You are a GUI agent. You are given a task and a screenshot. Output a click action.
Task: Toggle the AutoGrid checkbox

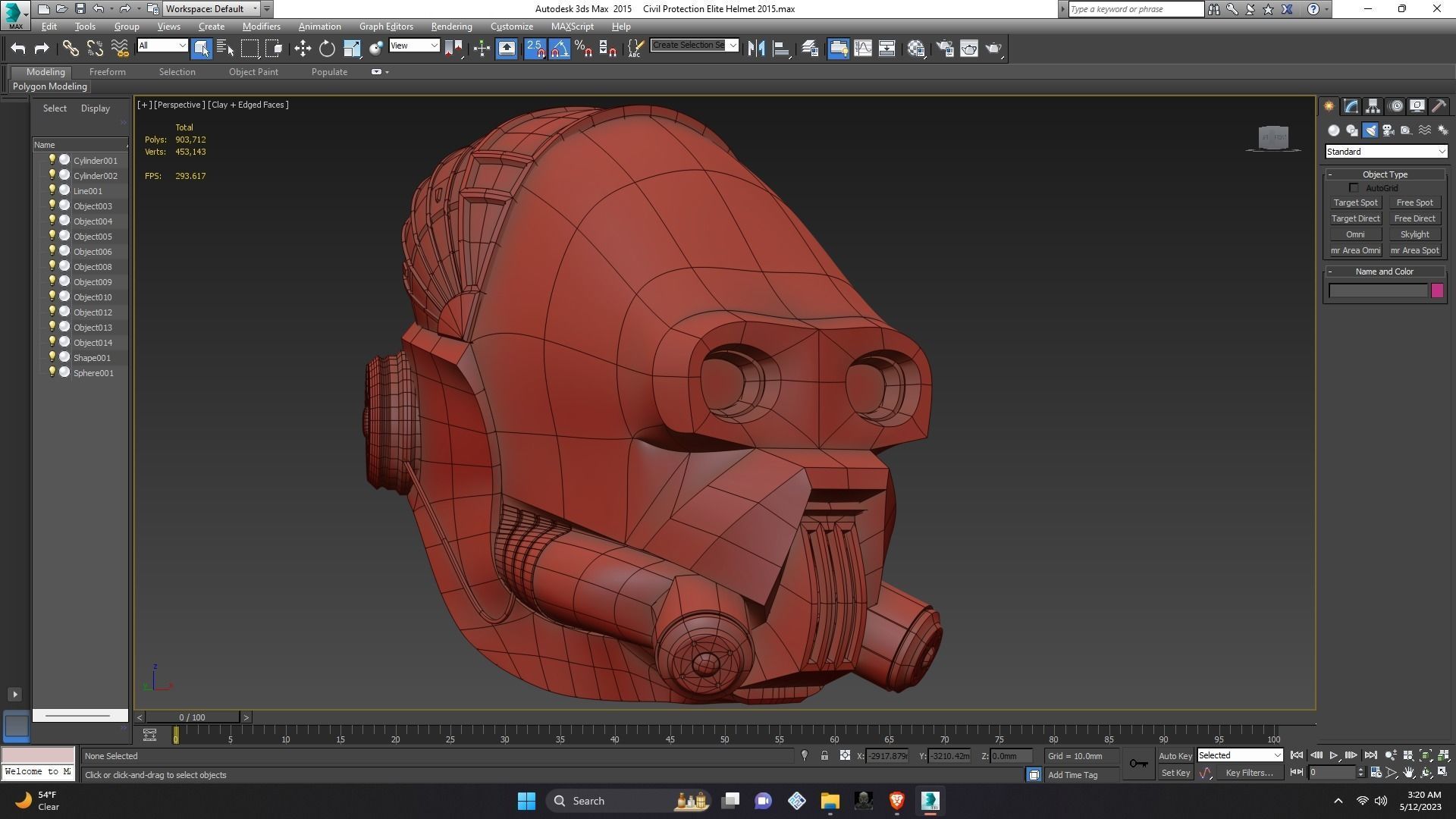[x=1354, y=187]
